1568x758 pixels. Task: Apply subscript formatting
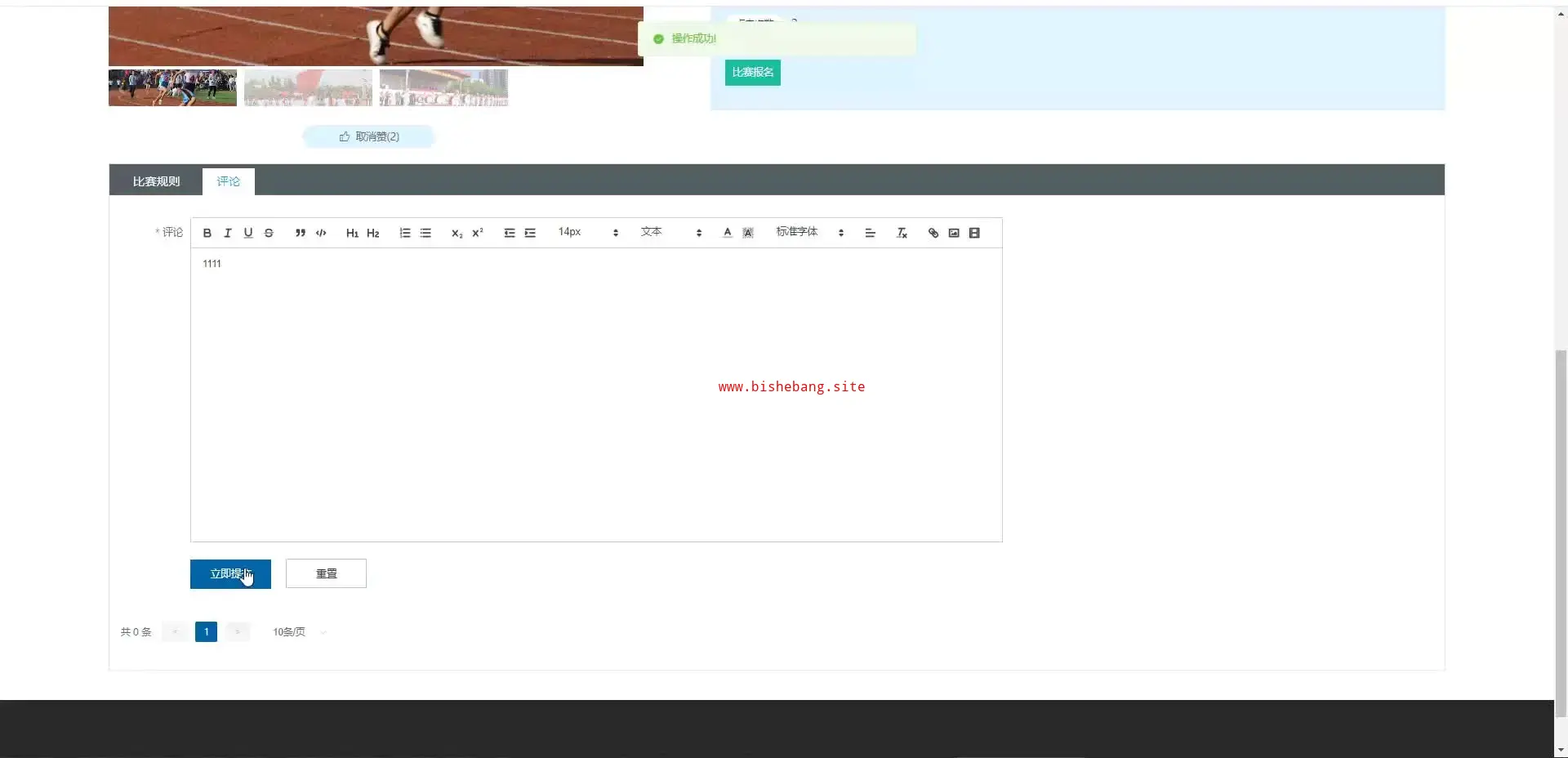click(457, 233)
